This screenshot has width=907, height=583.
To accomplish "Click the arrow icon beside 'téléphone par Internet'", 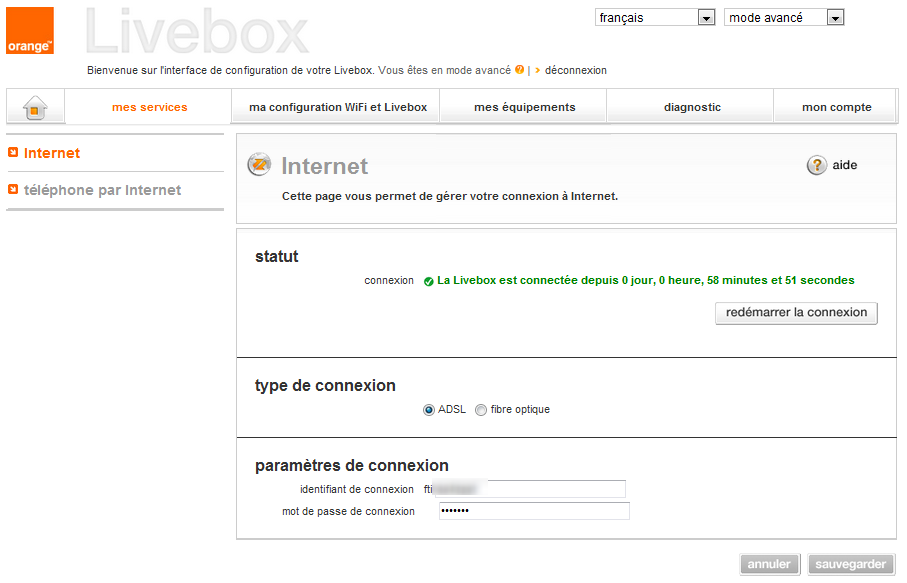I will click(x=13, y=190).
